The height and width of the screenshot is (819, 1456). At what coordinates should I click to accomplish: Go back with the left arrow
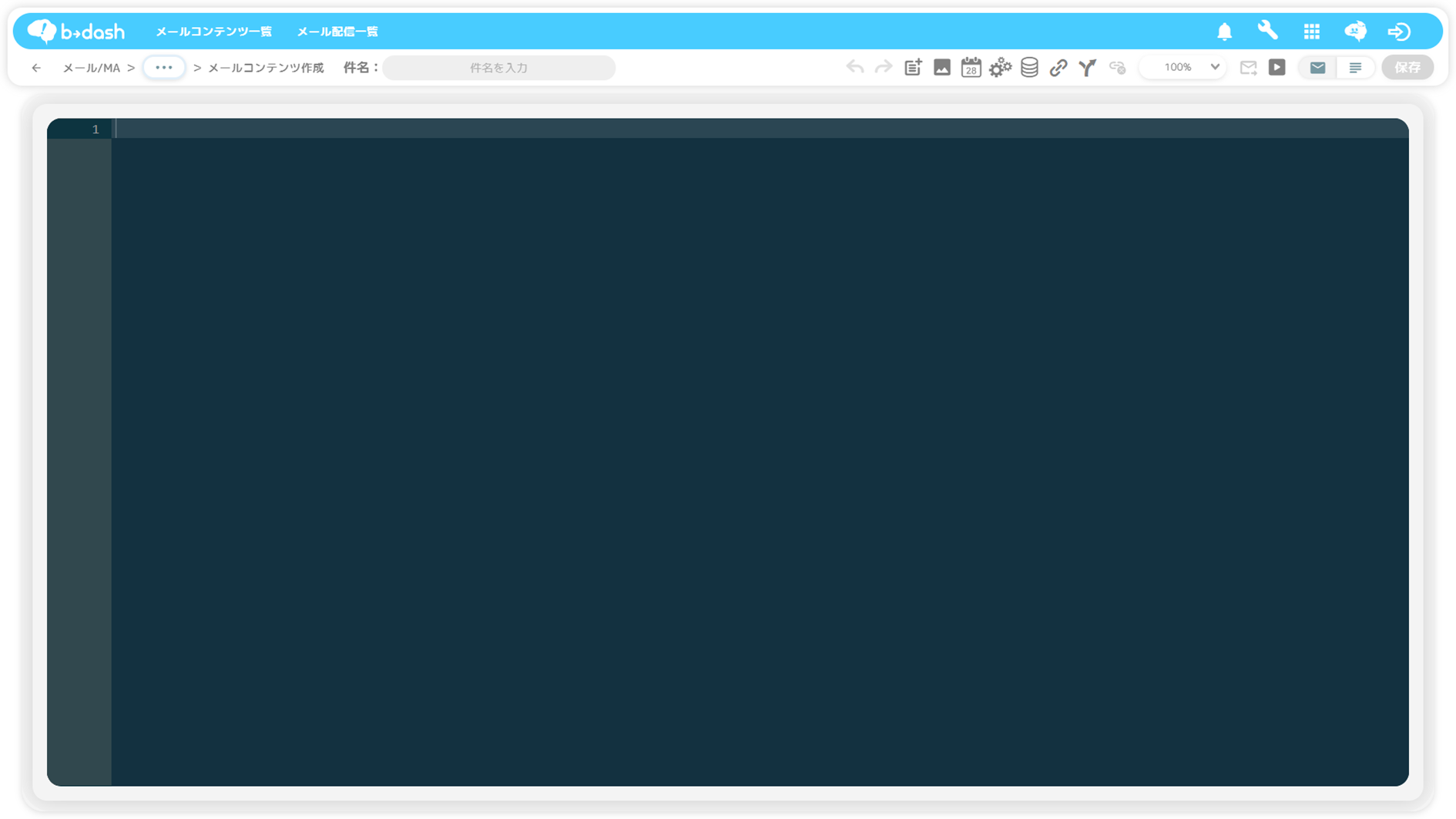click(36, 68)
